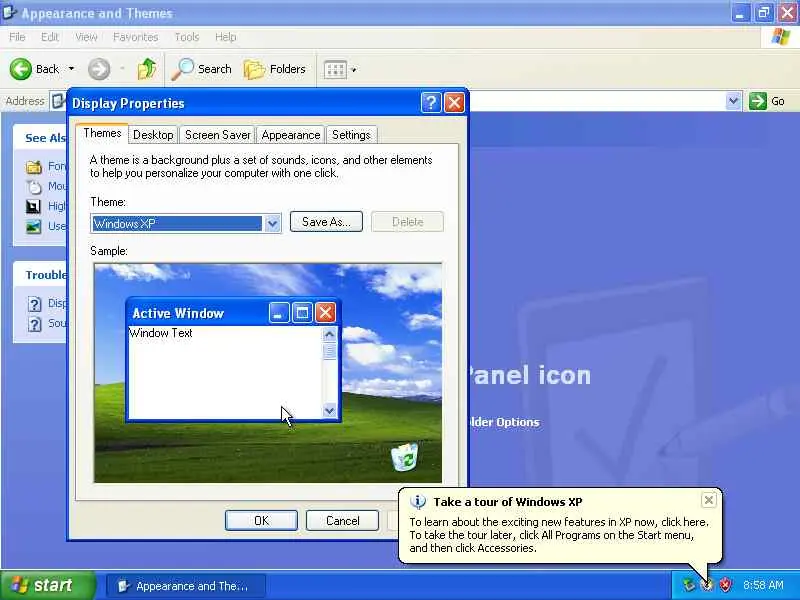The image size is (800, 600).
Task: Open the View menu
Action: (x=86, y=37)
